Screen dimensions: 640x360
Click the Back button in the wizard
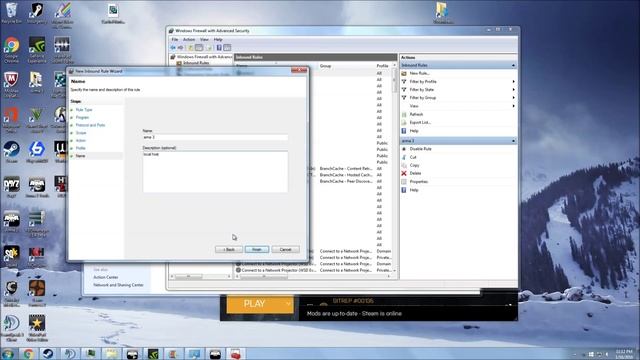point(229,249)
